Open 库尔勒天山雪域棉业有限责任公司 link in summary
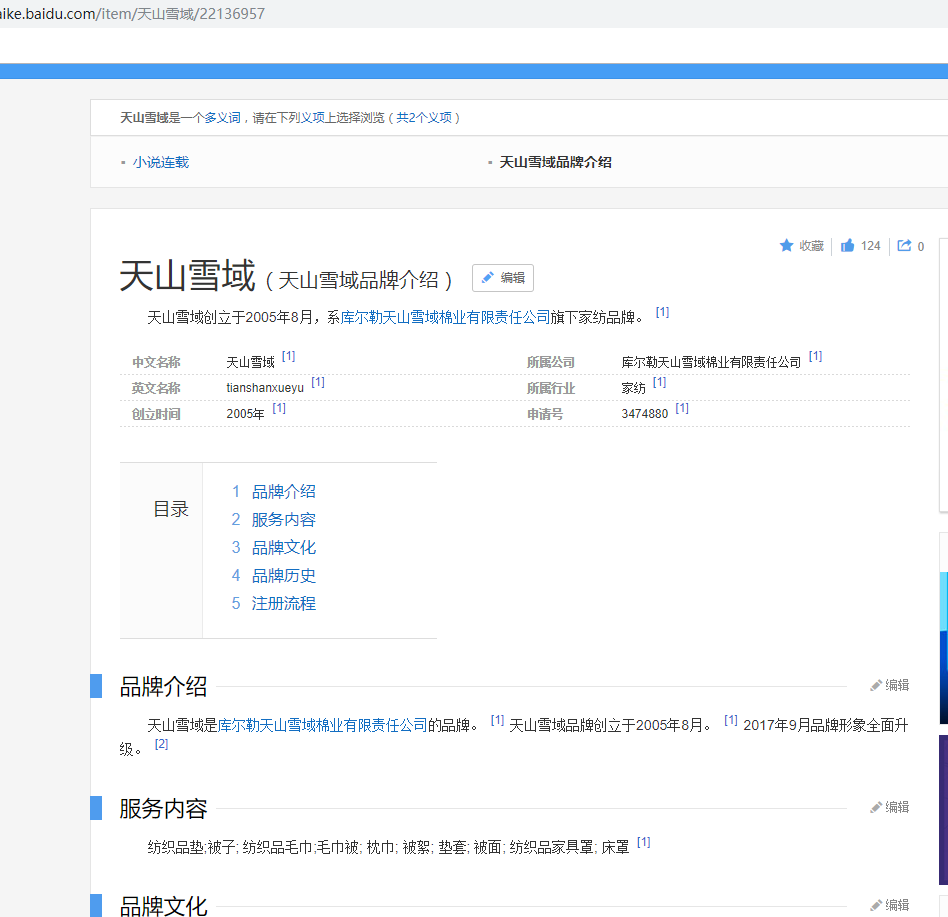This screenshot has width=948, height=917. (446, 317)
